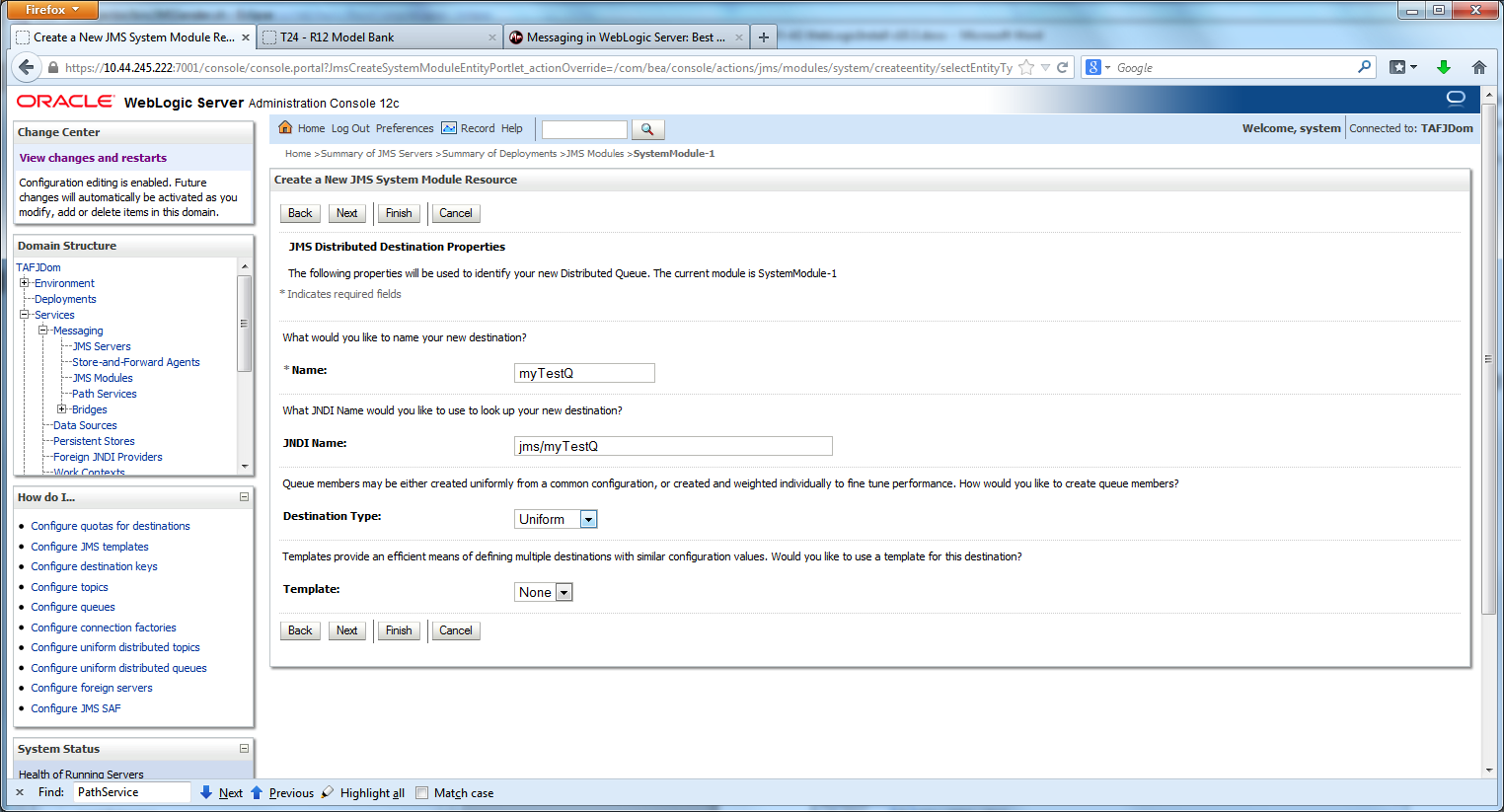Screen dimensions: 1504x812
Task: Expand the Bridges tree node
Action: tap(62, 409)
